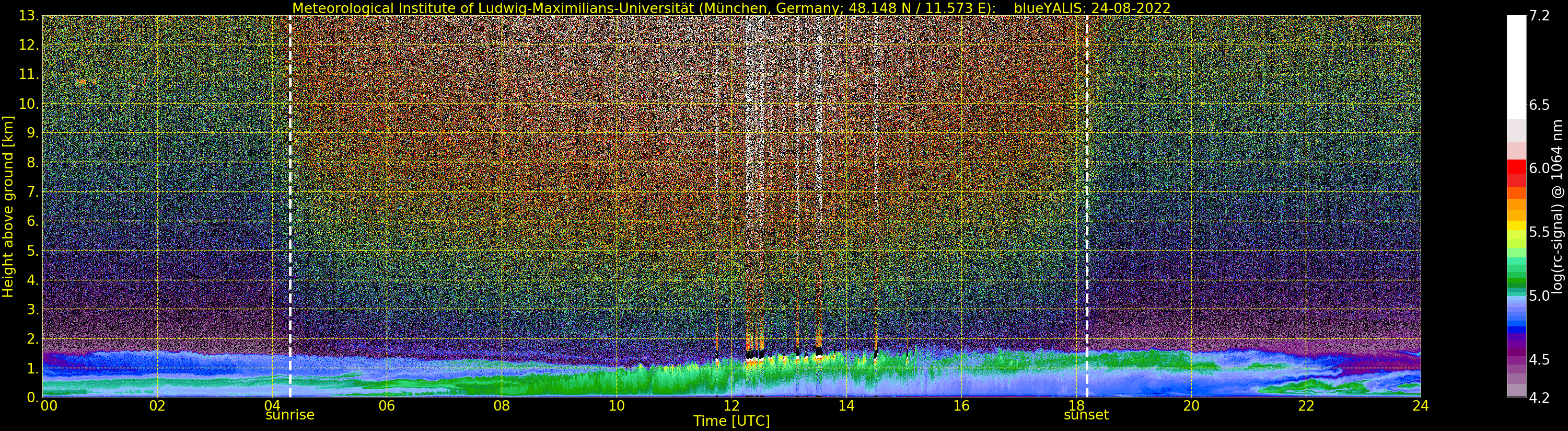Click the height axis tick label 13

pyautogui.click(x=29, y=16)
